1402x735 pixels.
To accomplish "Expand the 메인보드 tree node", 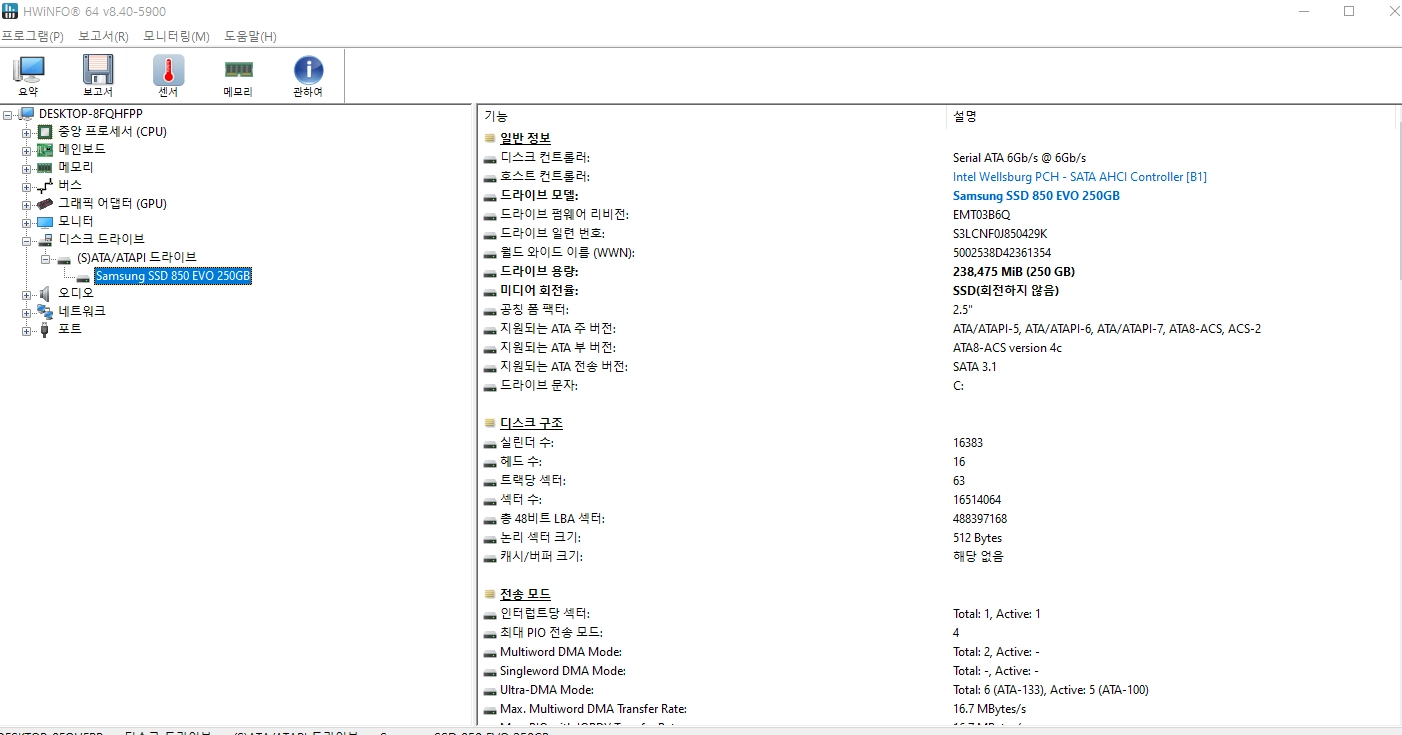I will [x=27, y=150].
